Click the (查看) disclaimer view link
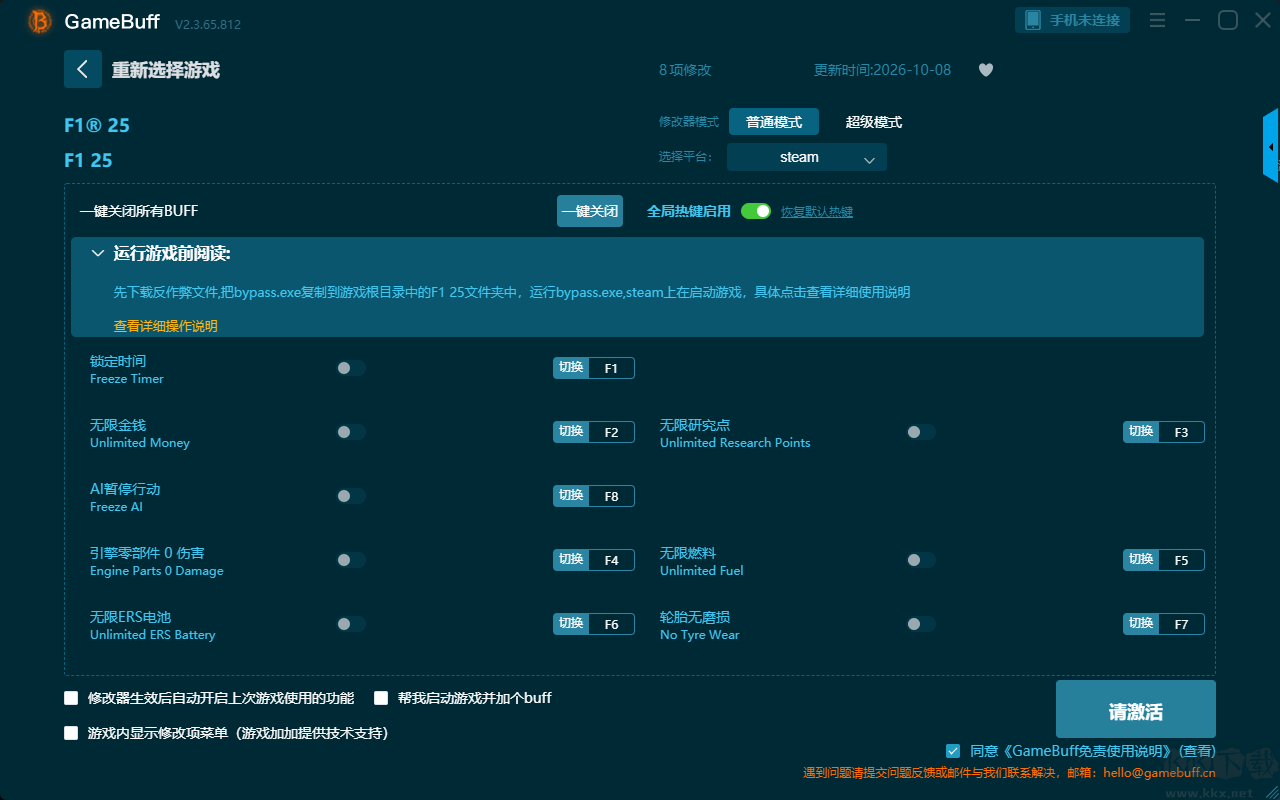Viewport: 1280px width, 800px height. click(1197, 751)
